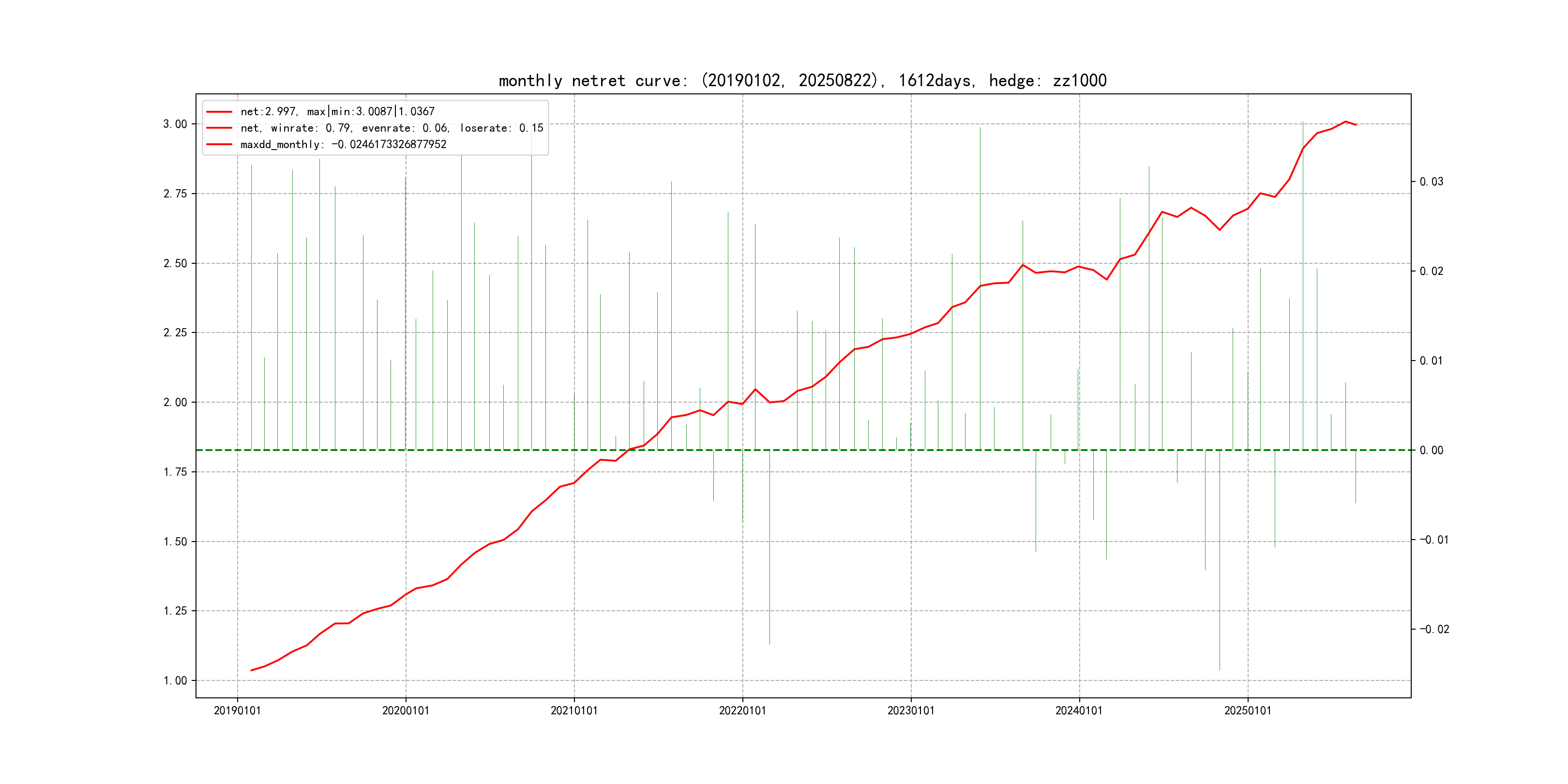The height and width of the screenshot is (784, 1568).
Task: Click the winrate legend entry text
Action: tap(392, 128)
